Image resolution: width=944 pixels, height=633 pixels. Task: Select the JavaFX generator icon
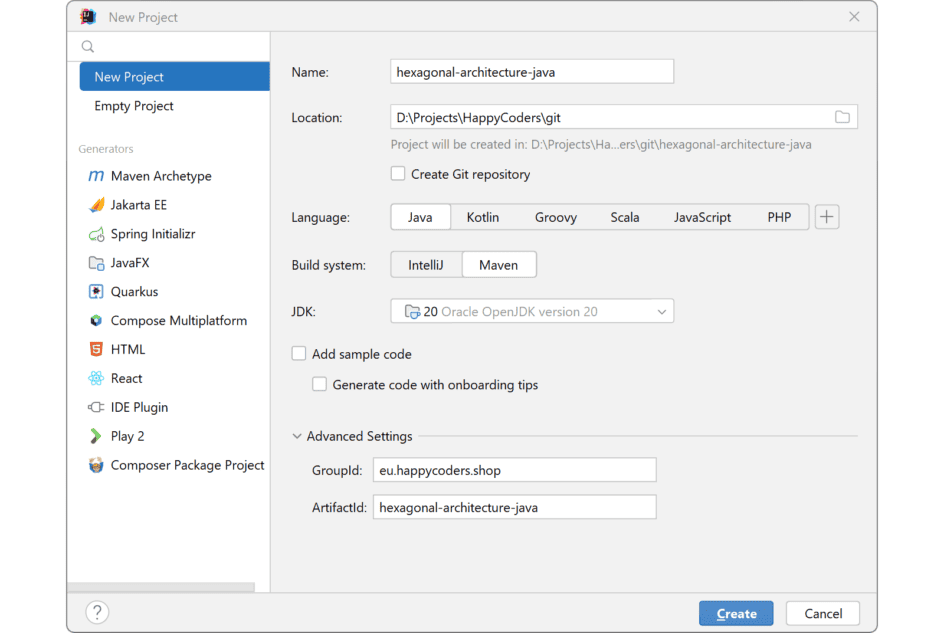coord(96,263)
